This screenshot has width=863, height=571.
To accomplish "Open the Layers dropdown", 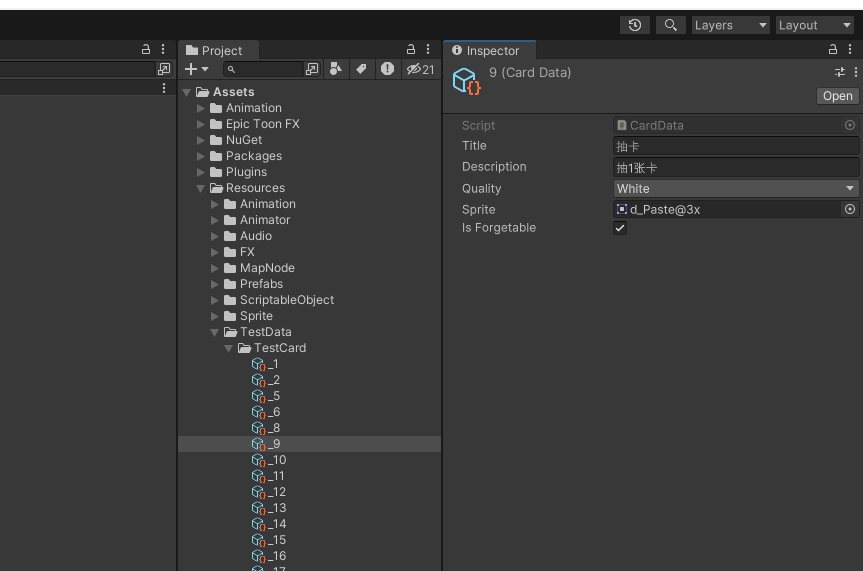I will (x=731, y=25).
